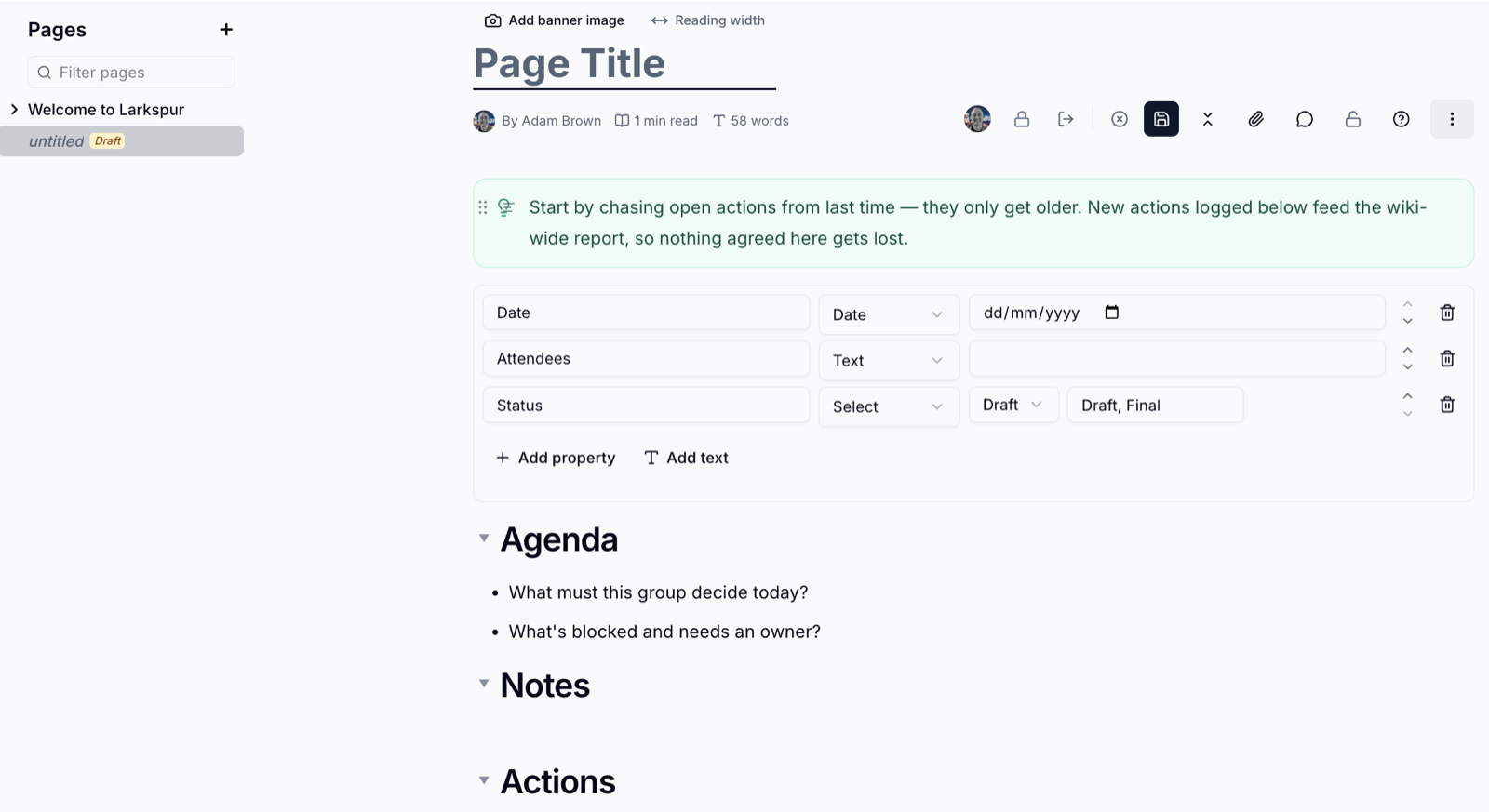Viewport: 1489px width, 812px height.
Task: Click Add banner image
Action: tap(555, 20)
